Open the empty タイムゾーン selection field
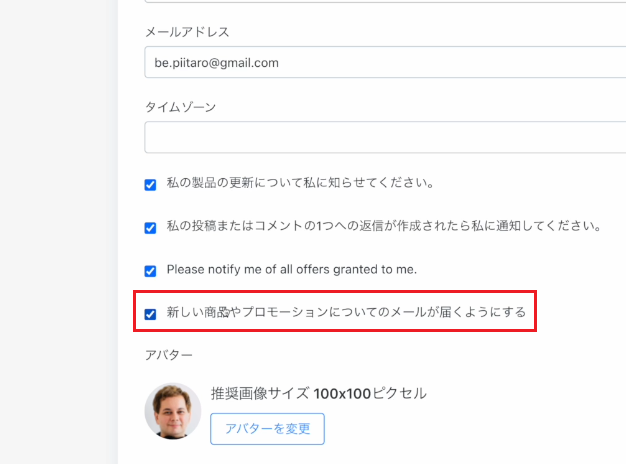 (385, 137)
